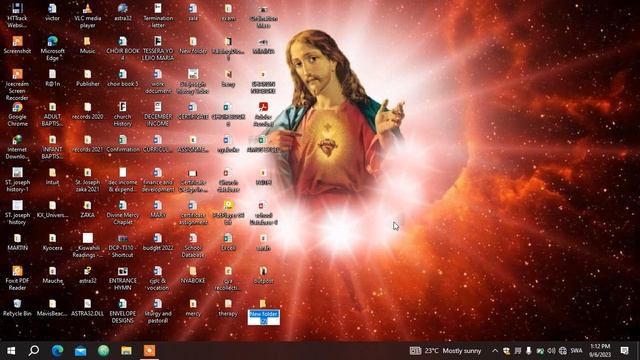Select the cjpc & vocation document

click(158, 278)
